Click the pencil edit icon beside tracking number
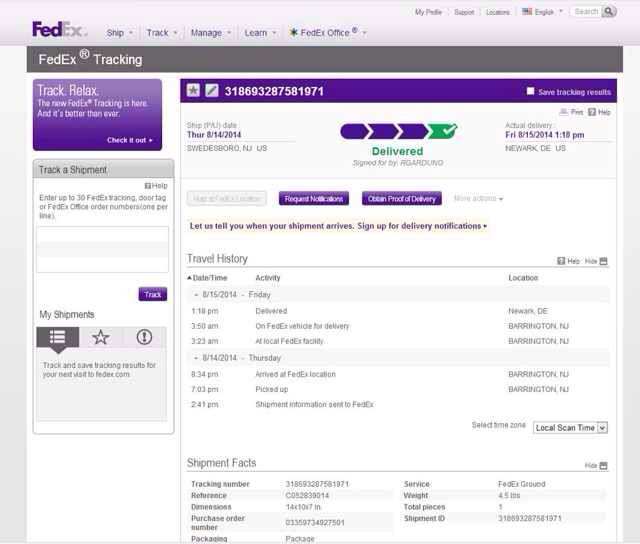Viewport: 640px width, 544px height. point(211,91)
